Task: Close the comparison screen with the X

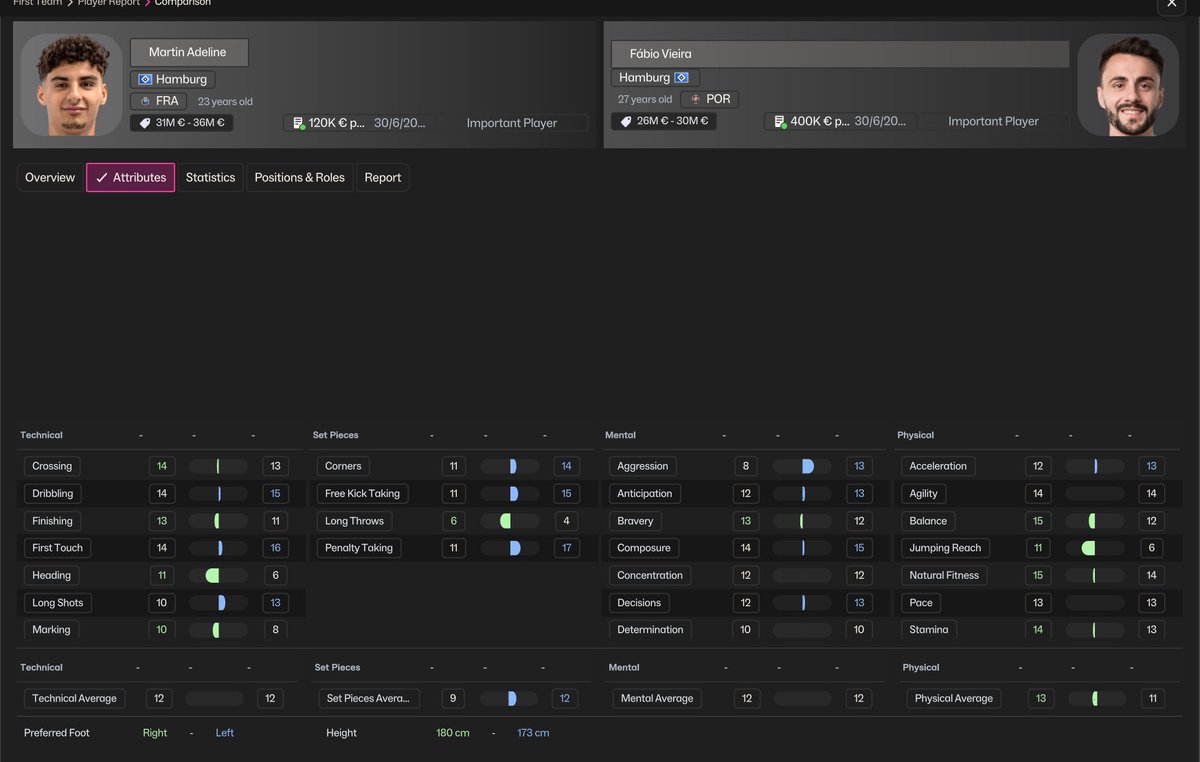Action: click(x=1172, y=5)
